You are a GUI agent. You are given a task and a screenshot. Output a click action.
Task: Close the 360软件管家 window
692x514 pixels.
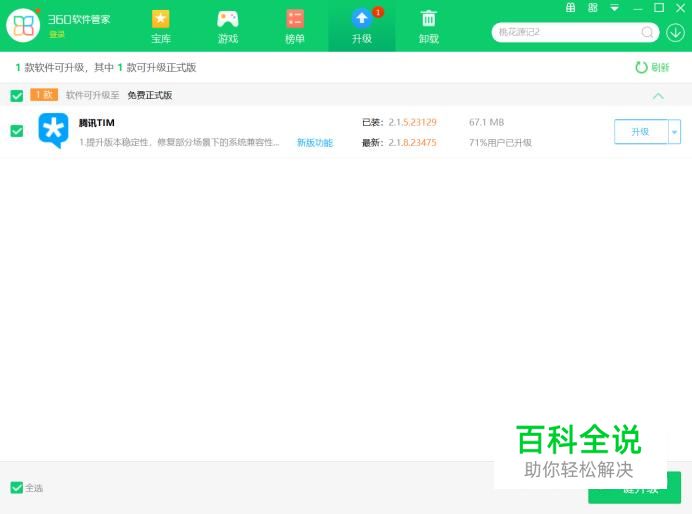click(x=681, y=8)
